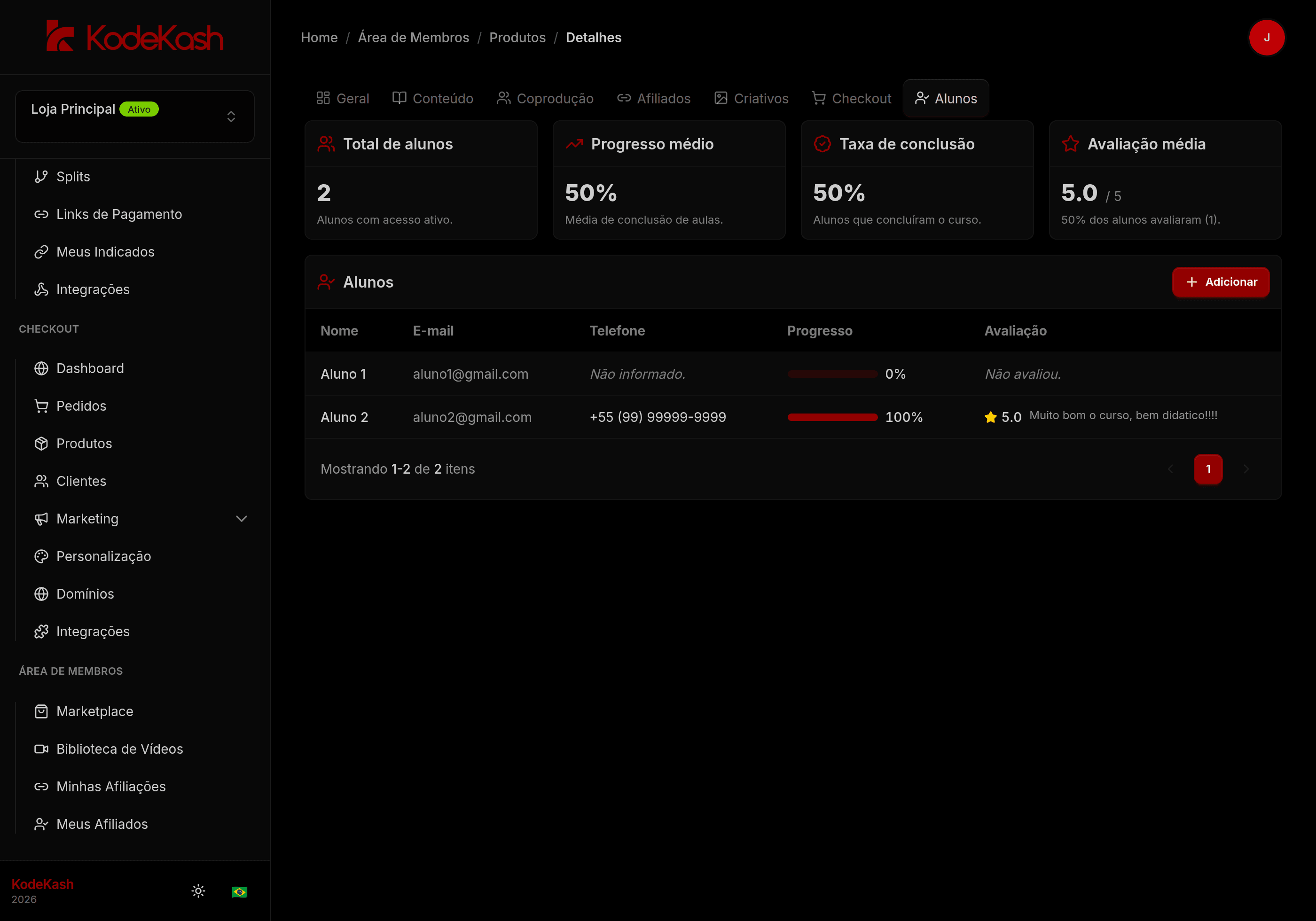Viewport: 1316px width, 921px height.
Task: Select page 1 in pagination
Action: pos(1208,469)
